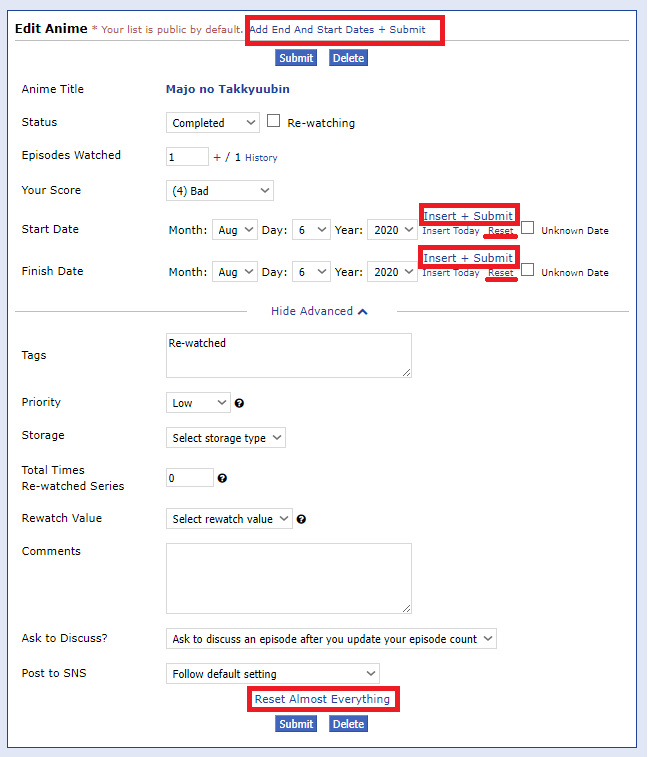Collapse the Hide Advanced section
650x757 pixels.
tap(320, 311)
